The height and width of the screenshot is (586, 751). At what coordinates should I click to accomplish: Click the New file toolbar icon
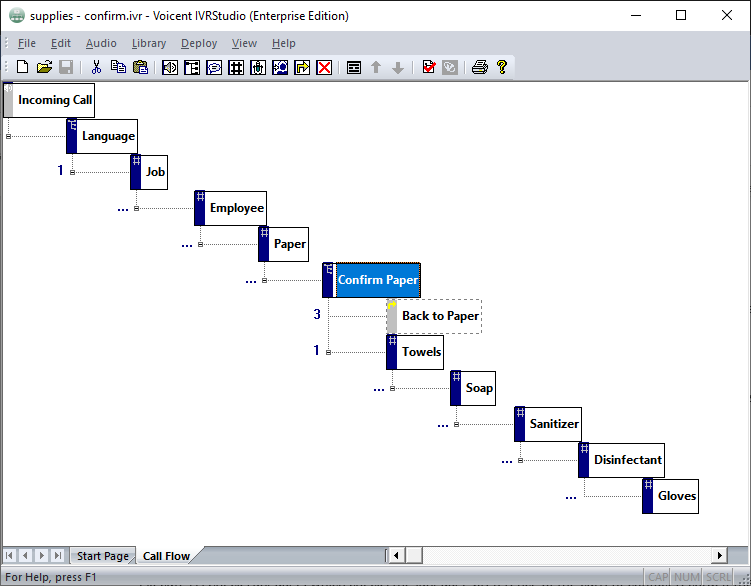click(22, 67)
